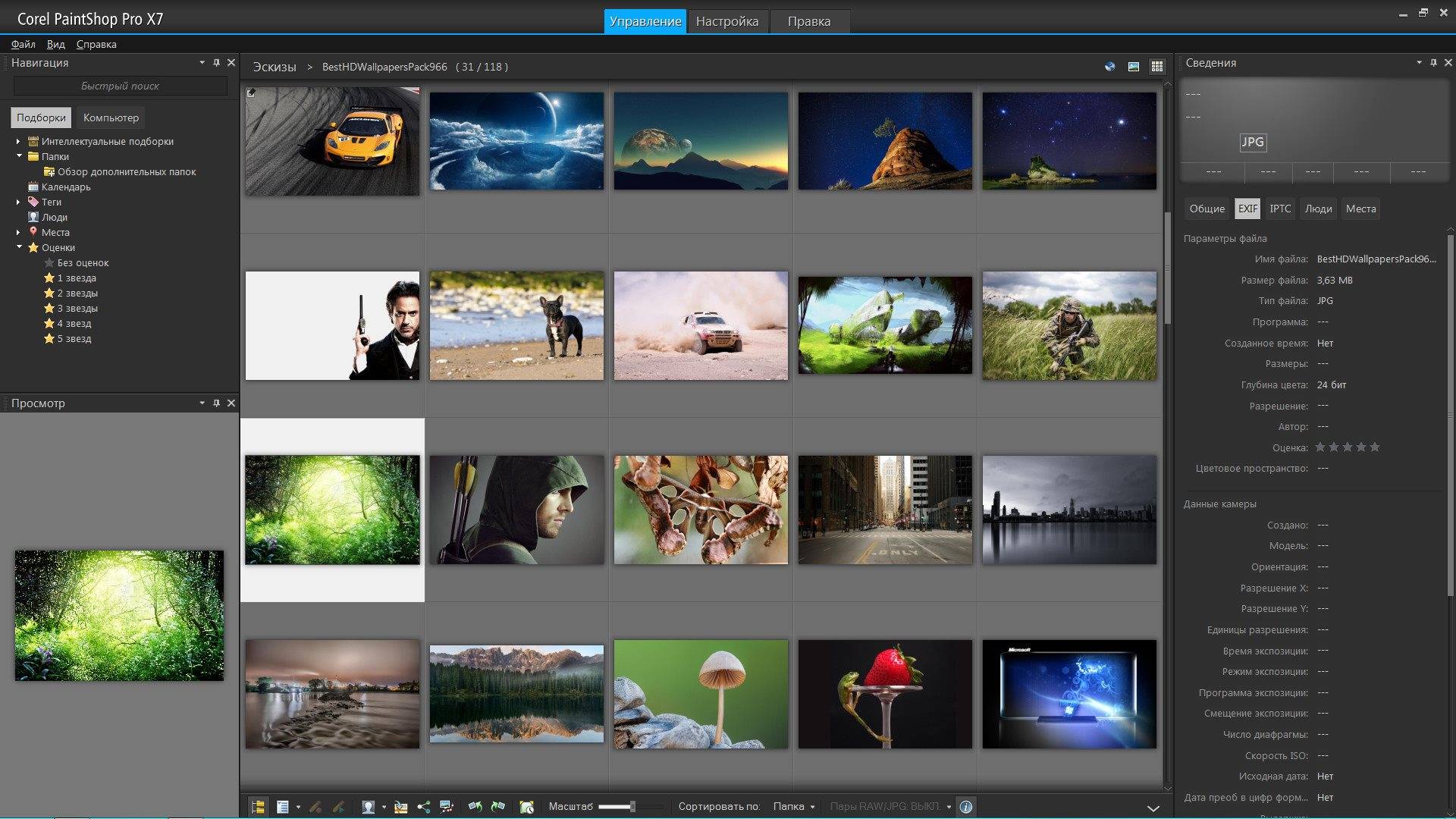Viewport: 1456px width, 819px height.
Task: Rotate right using the clockwise icon
Action: pyautogui.click(x=498, y=807)
